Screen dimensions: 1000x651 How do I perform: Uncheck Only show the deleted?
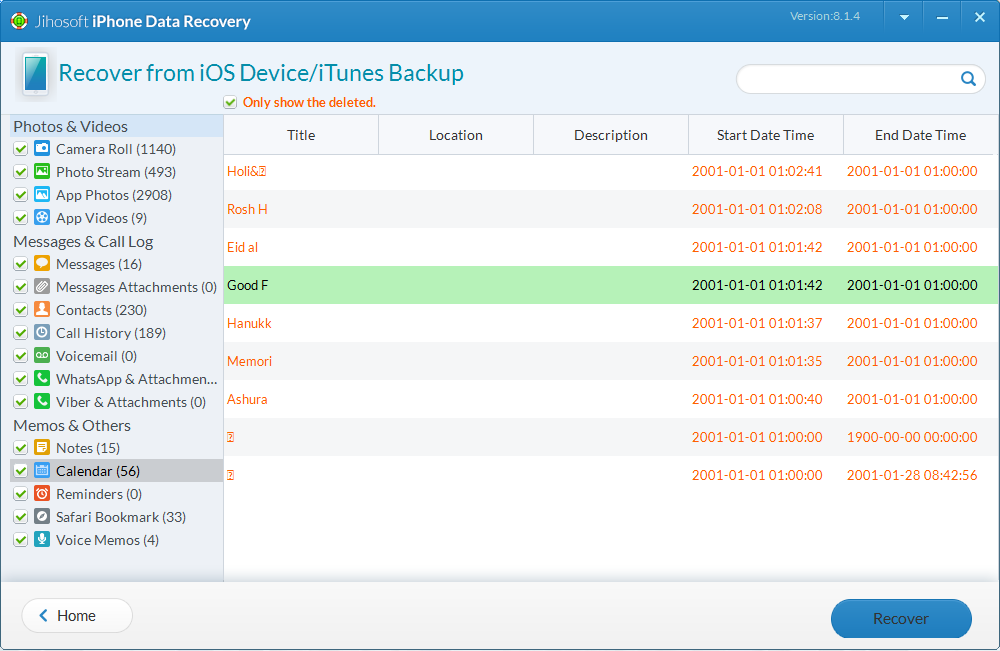pos(230,102)
